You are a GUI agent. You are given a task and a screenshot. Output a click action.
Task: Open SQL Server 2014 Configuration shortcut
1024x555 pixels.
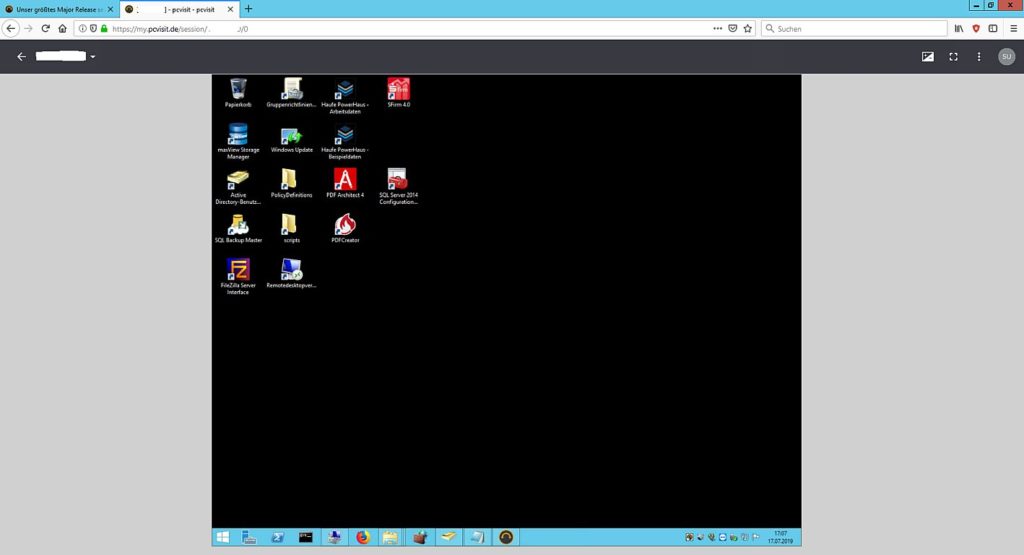[x=398, y=180]
